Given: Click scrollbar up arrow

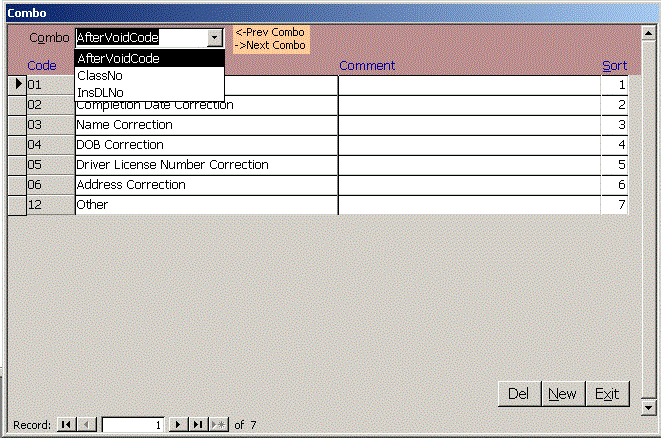Looking at the screenshot, I should 648,31.
